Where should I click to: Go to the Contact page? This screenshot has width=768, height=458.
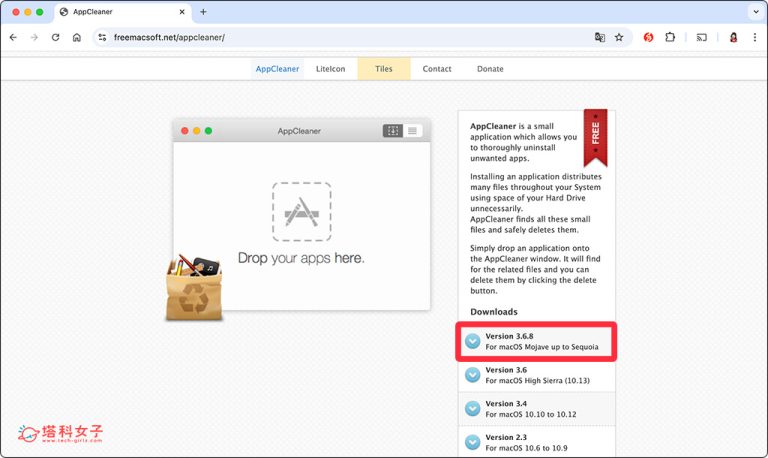pos(437,69)
